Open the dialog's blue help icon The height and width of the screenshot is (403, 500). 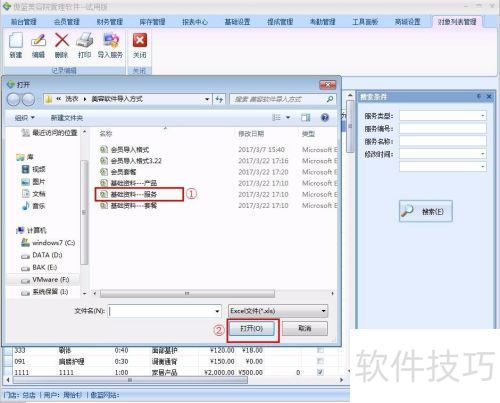pos(325,117)
